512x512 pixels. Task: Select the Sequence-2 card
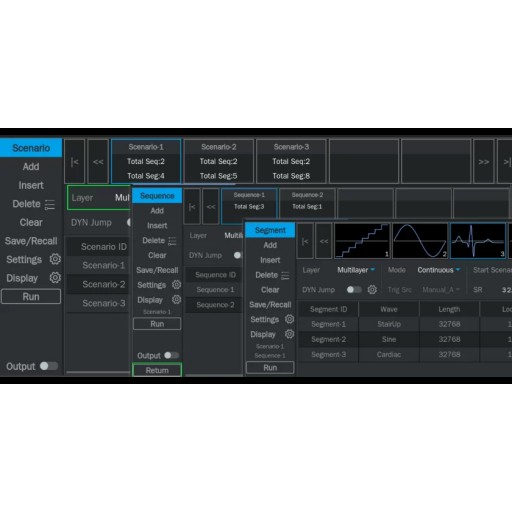point(307,207)
